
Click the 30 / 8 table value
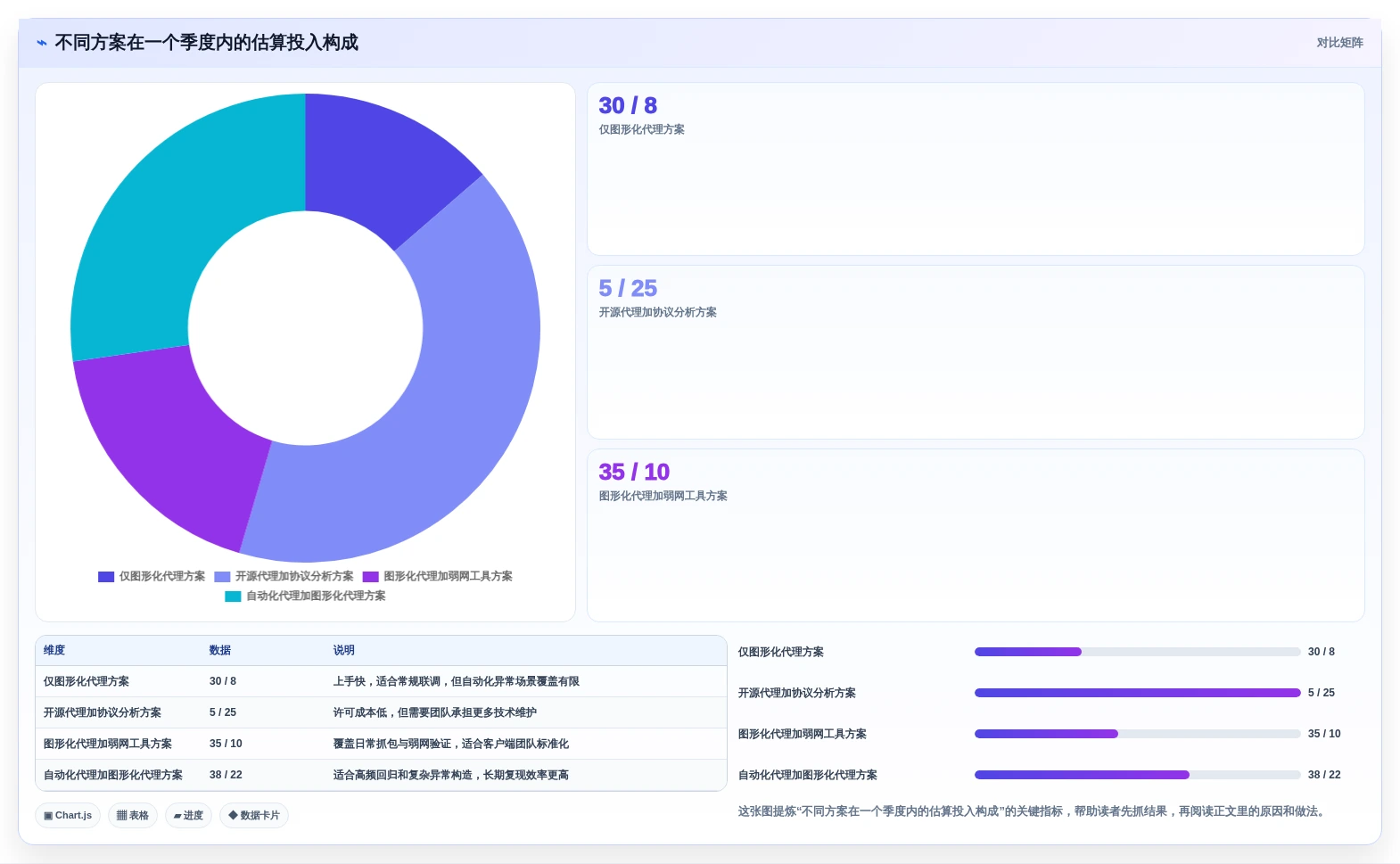pyautogui.click(x=223, y=681)
